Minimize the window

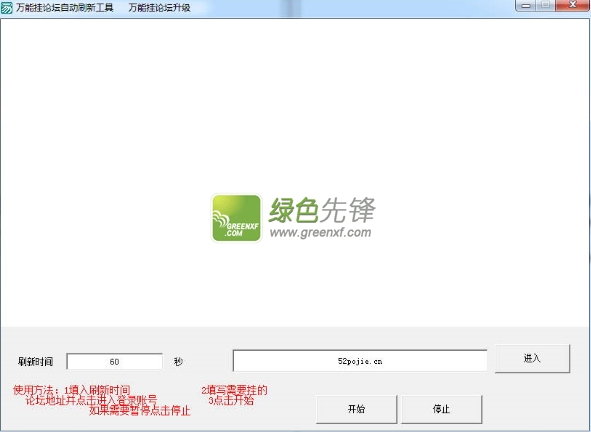point(526,6)
